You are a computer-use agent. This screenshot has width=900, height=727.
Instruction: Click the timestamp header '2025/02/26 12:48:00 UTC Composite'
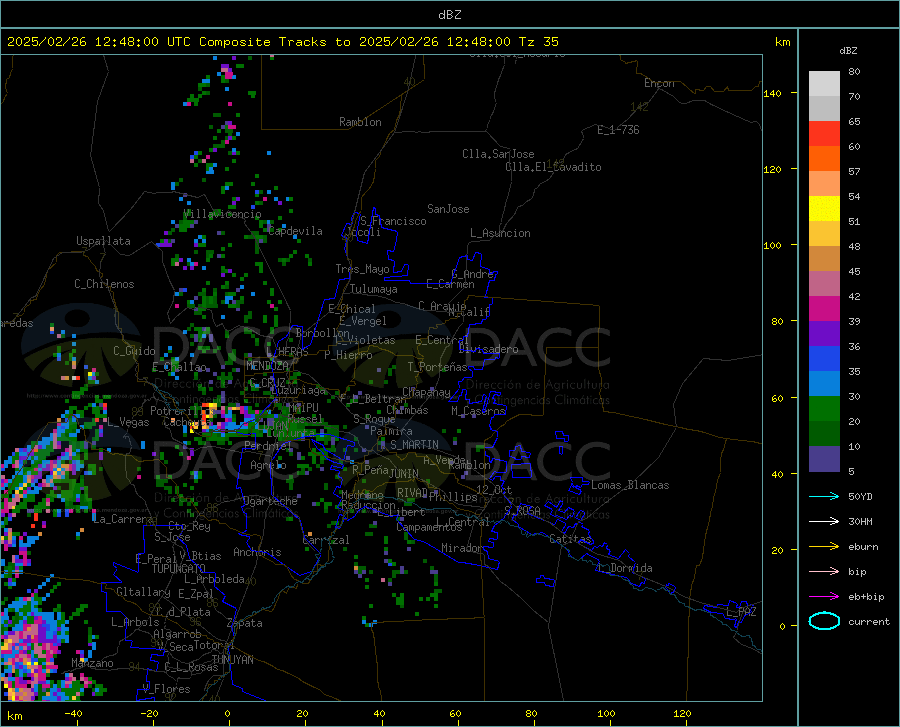pos(138,42)
